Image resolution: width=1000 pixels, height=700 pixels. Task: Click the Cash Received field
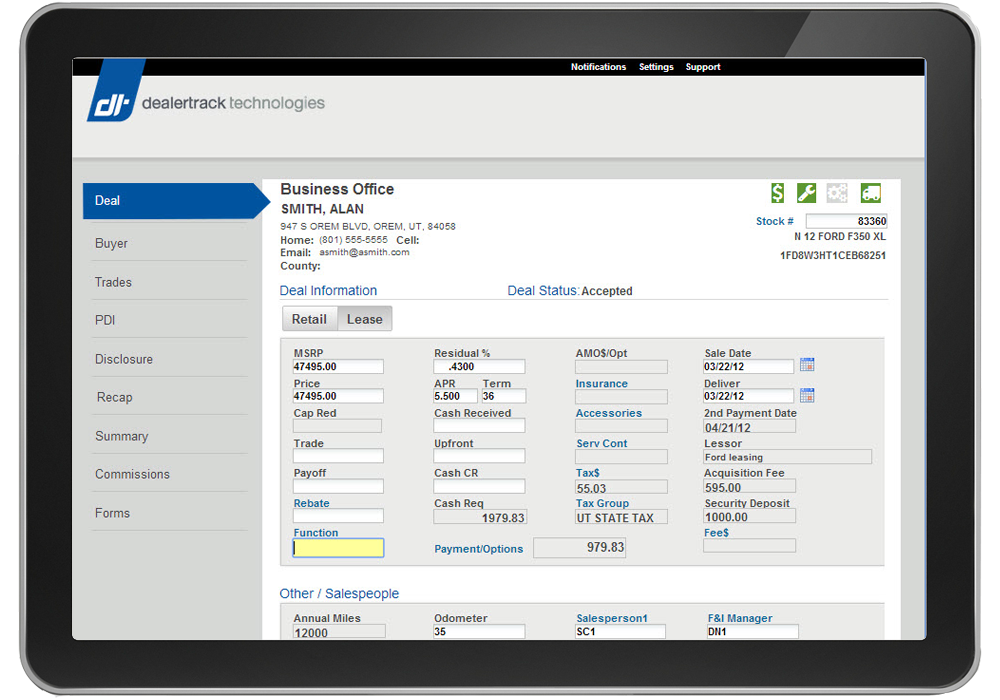coord(479,426)
